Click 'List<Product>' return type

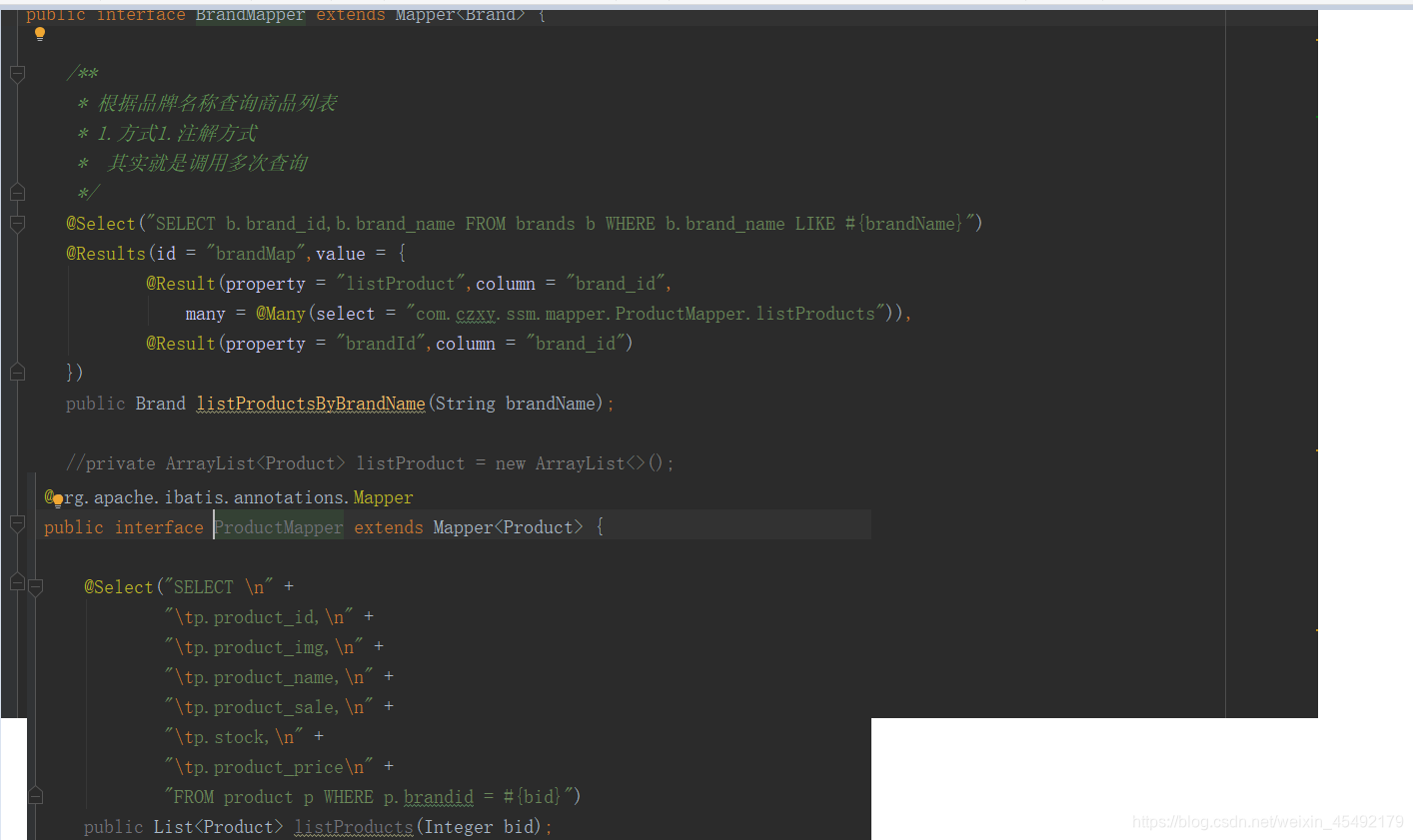tap(218, 827)
